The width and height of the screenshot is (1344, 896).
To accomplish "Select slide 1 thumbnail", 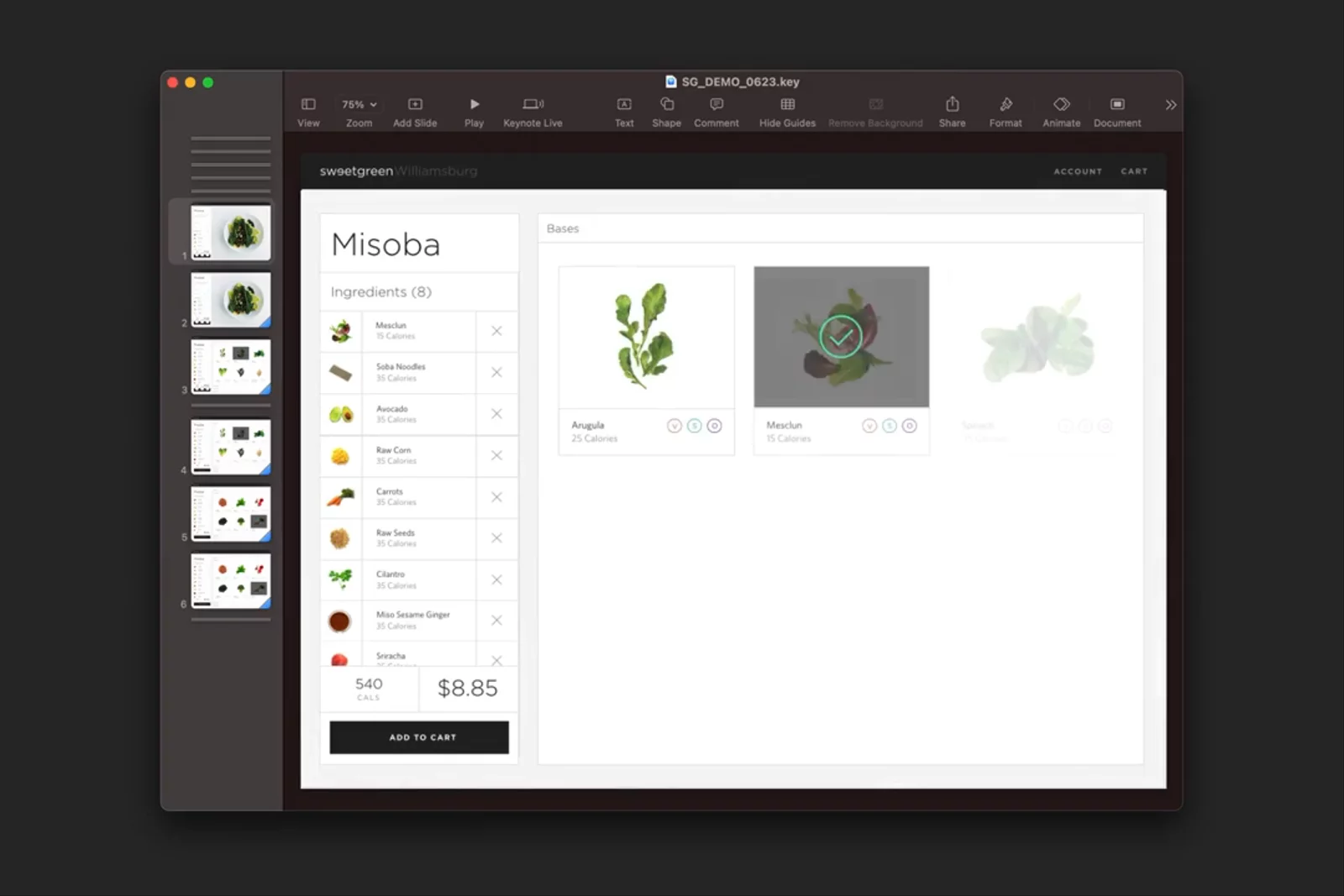I will coord(230,233).
